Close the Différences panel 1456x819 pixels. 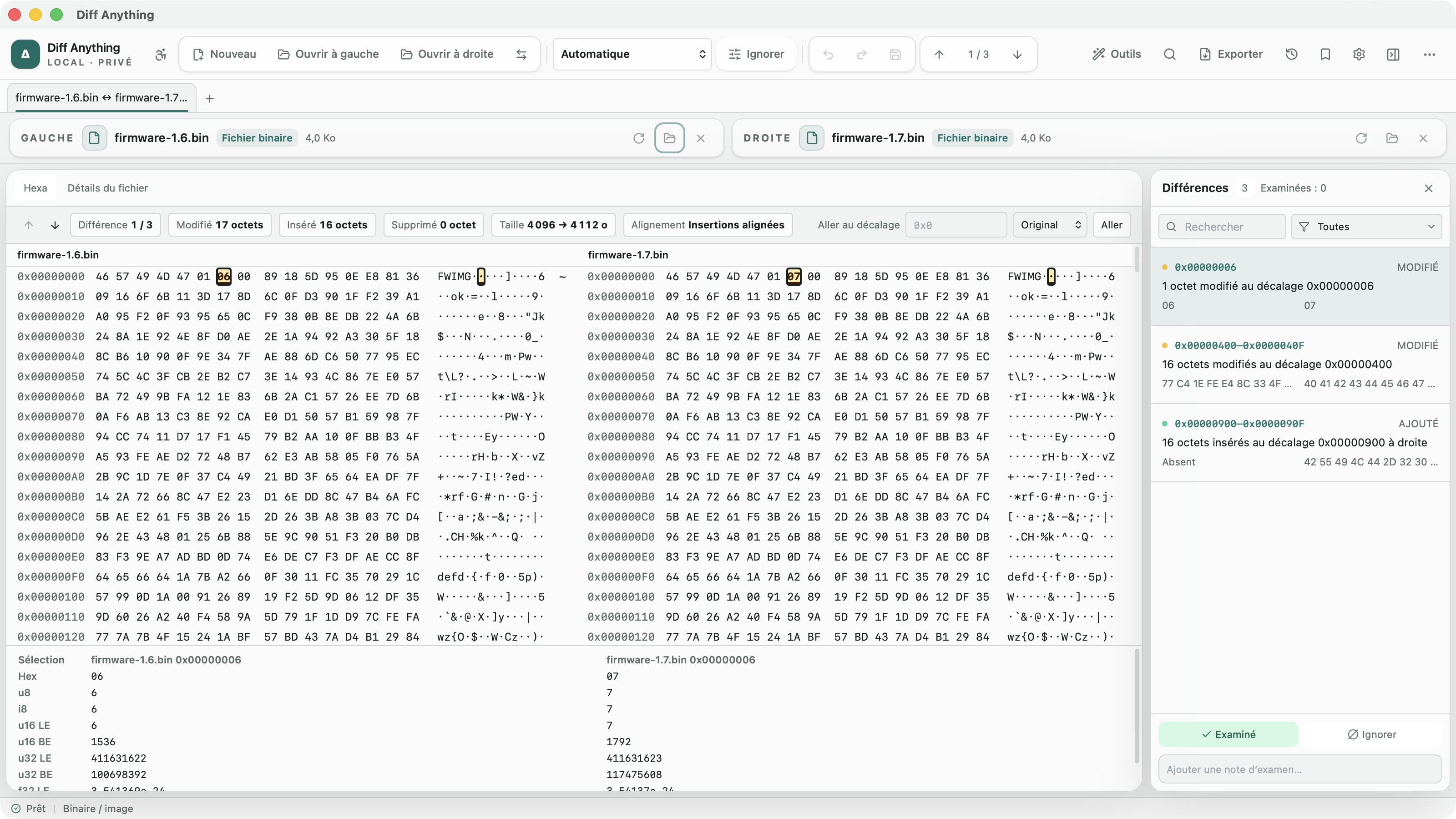(x=1429, y=188)
